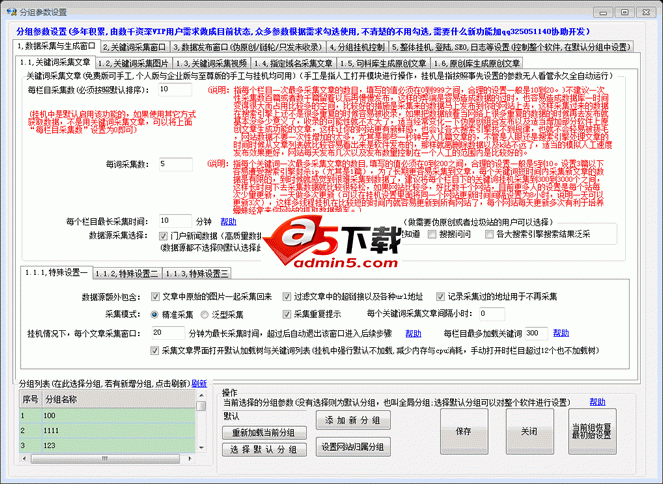Click group list scroll right arrow

pyautogui.click(x=189, y=458)
